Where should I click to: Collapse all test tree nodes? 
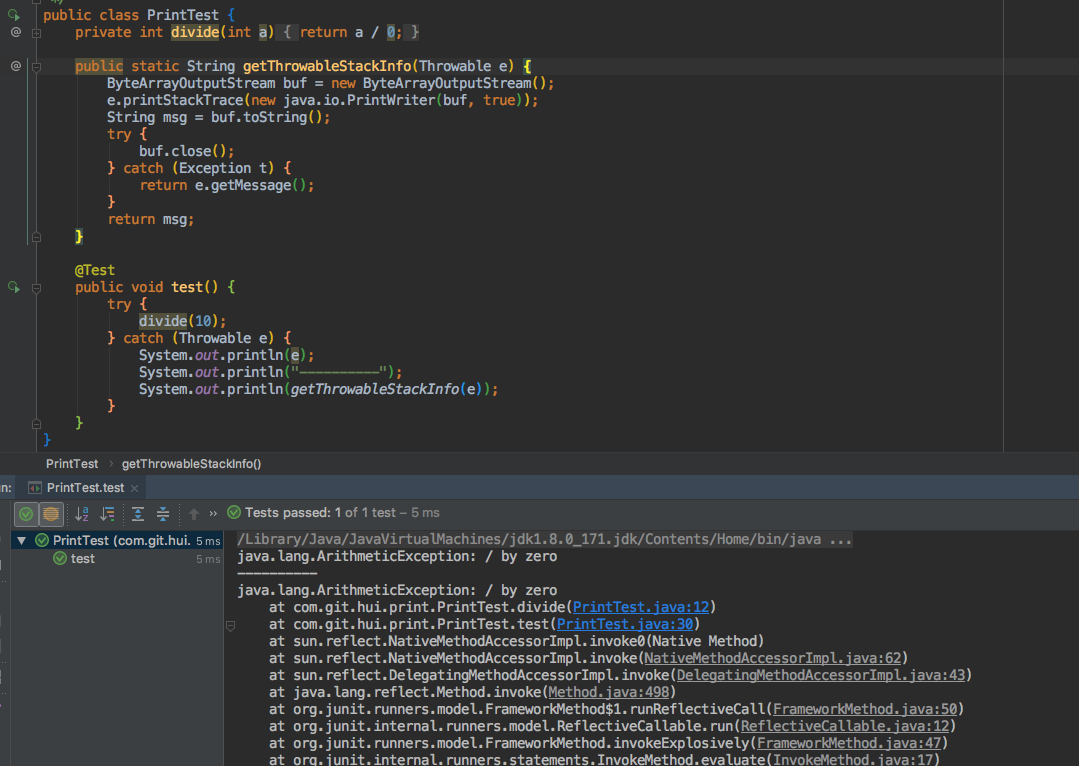[163, 513]
